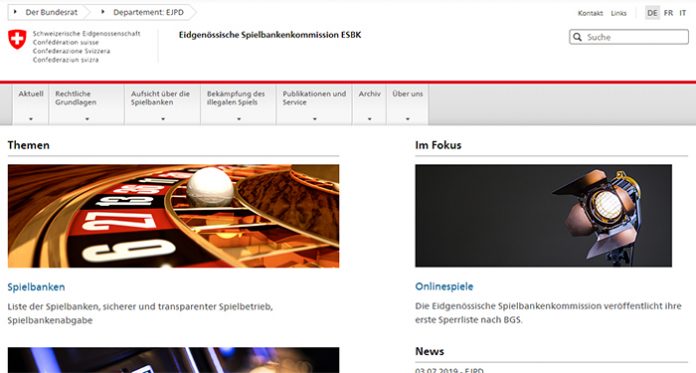The height and width of the screenshot is (373, 696).
Task: Click the arrow icon beside Der Bundesrat
Action: click(x=15, y=12)
